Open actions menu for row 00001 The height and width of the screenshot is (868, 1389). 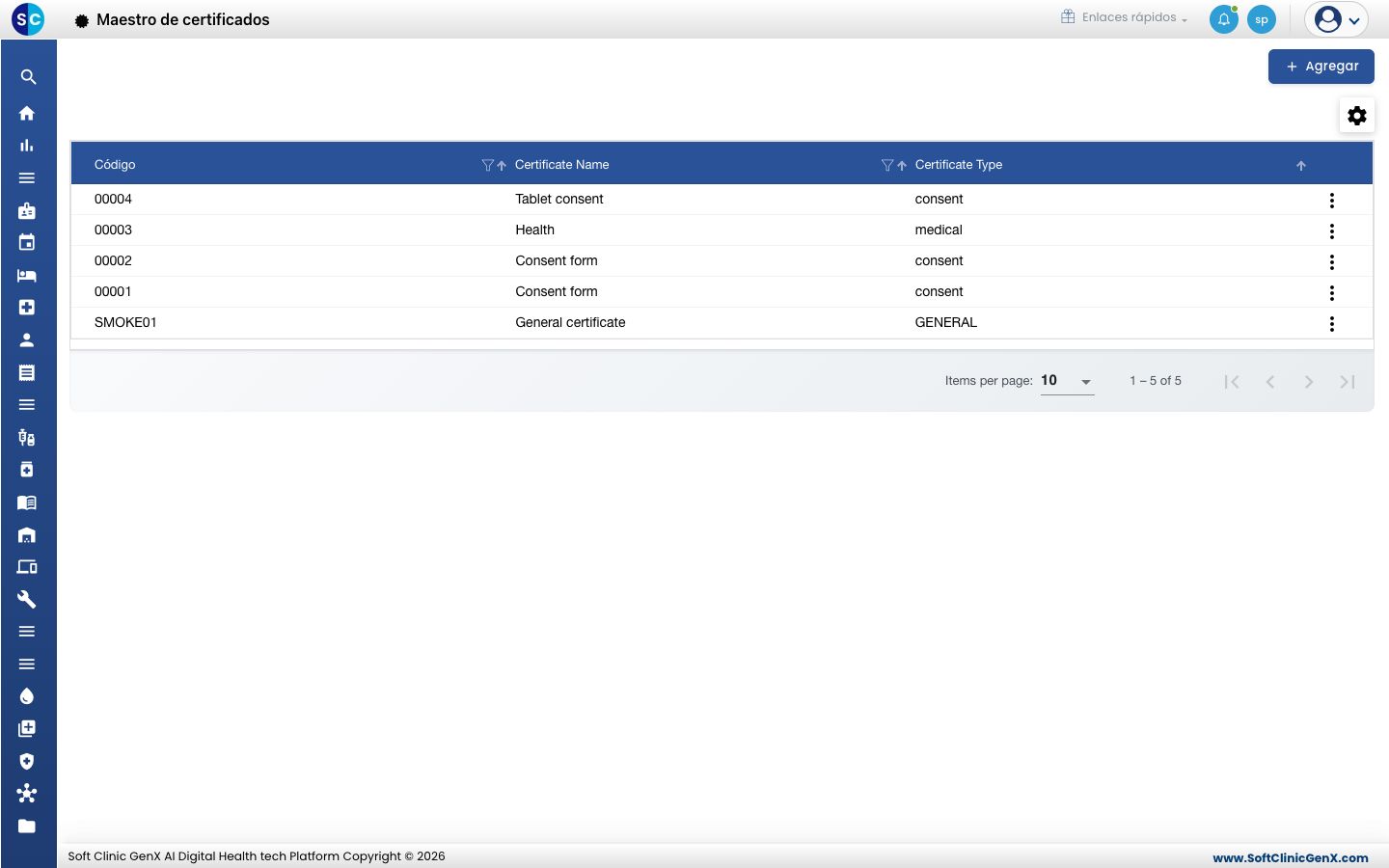(x=1332, y=293)
